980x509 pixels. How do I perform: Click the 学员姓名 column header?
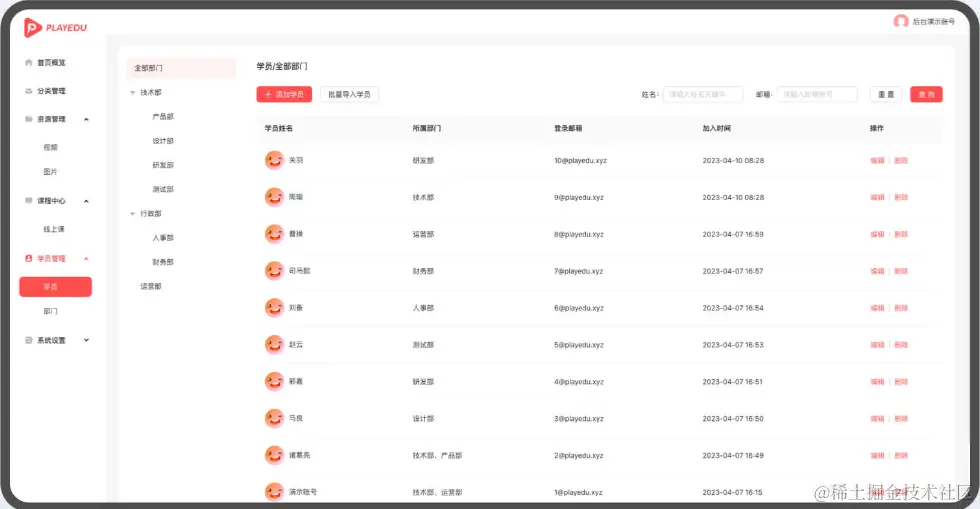(x=279, y=128)
